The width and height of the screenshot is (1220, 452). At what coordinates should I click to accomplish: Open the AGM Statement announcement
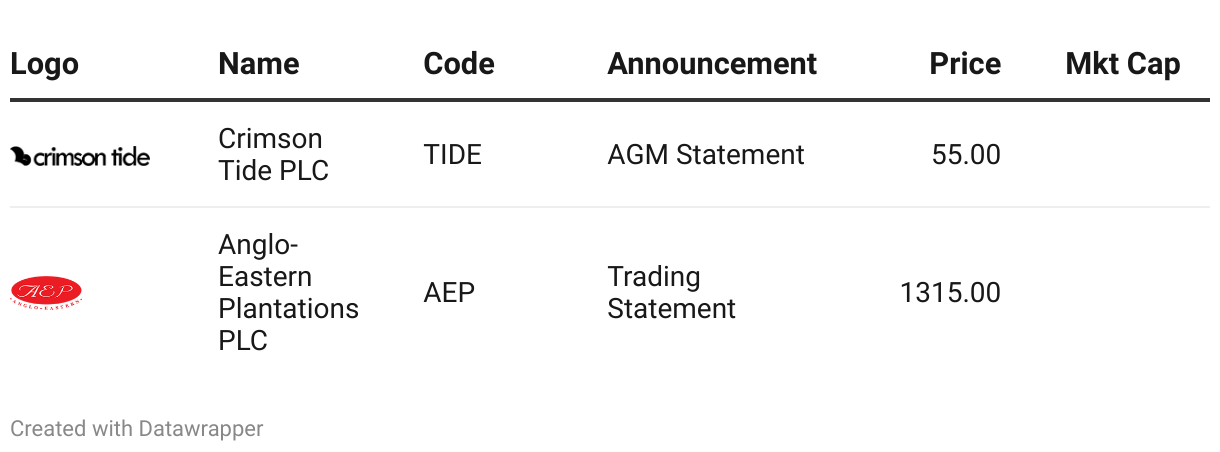point(706,154)
